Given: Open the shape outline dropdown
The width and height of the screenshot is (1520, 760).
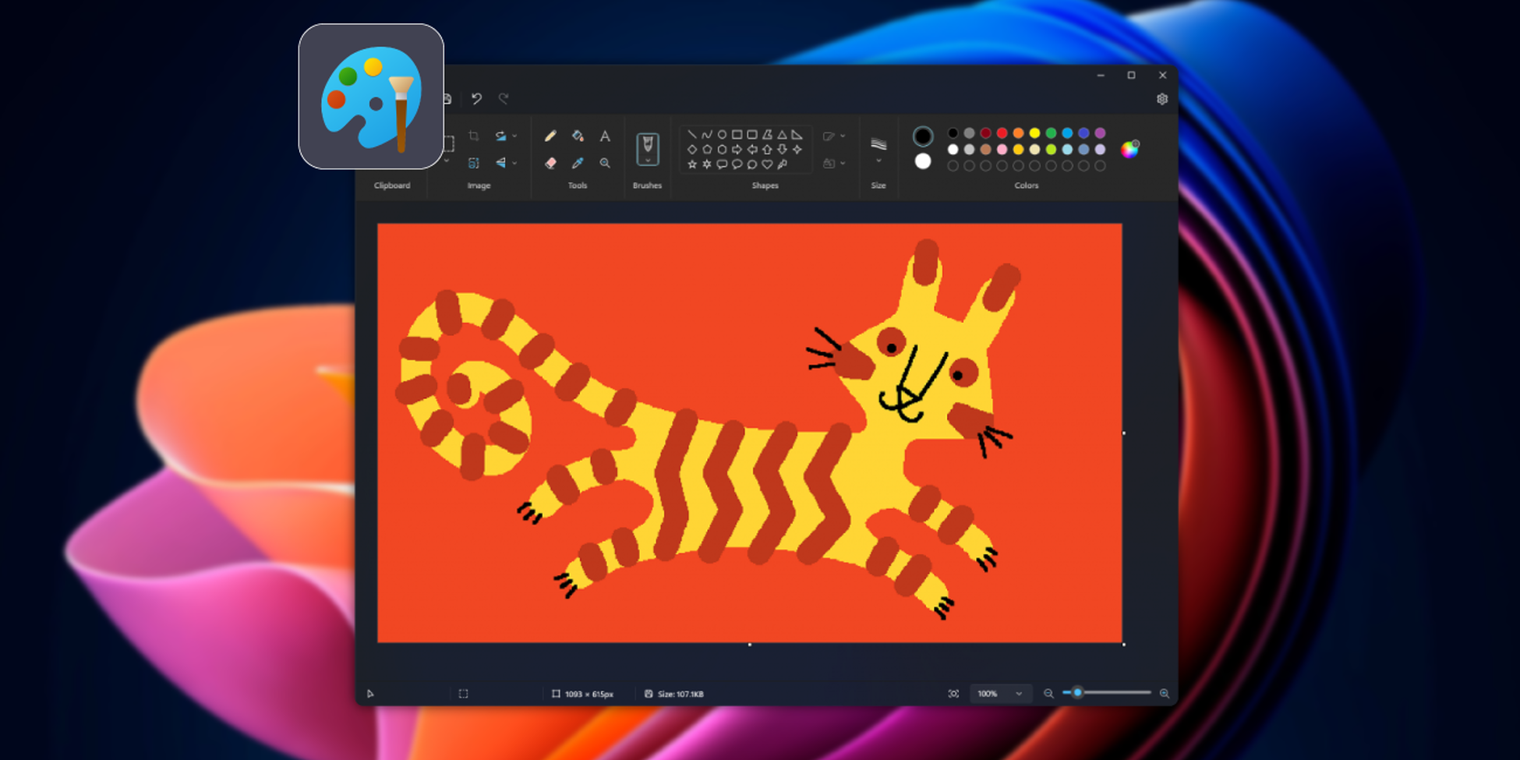Looking at the screenshot, I should coord(834,135).
